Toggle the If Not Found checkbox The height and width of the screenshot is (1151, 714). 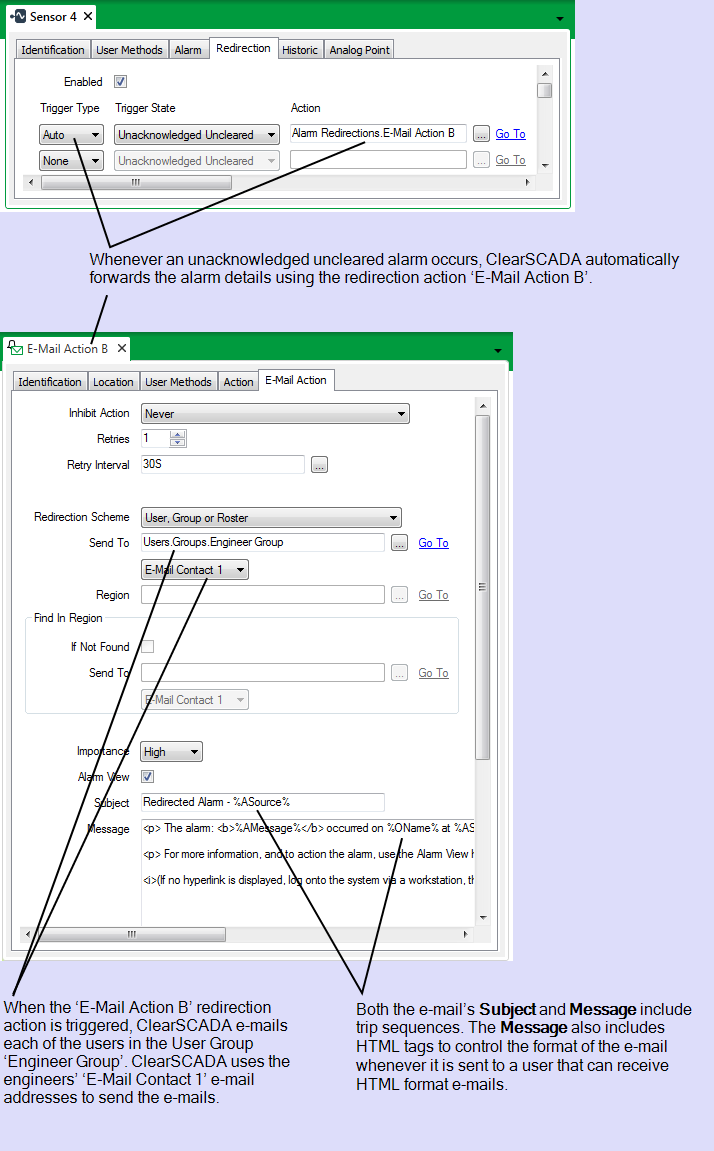tap(147, 647)
